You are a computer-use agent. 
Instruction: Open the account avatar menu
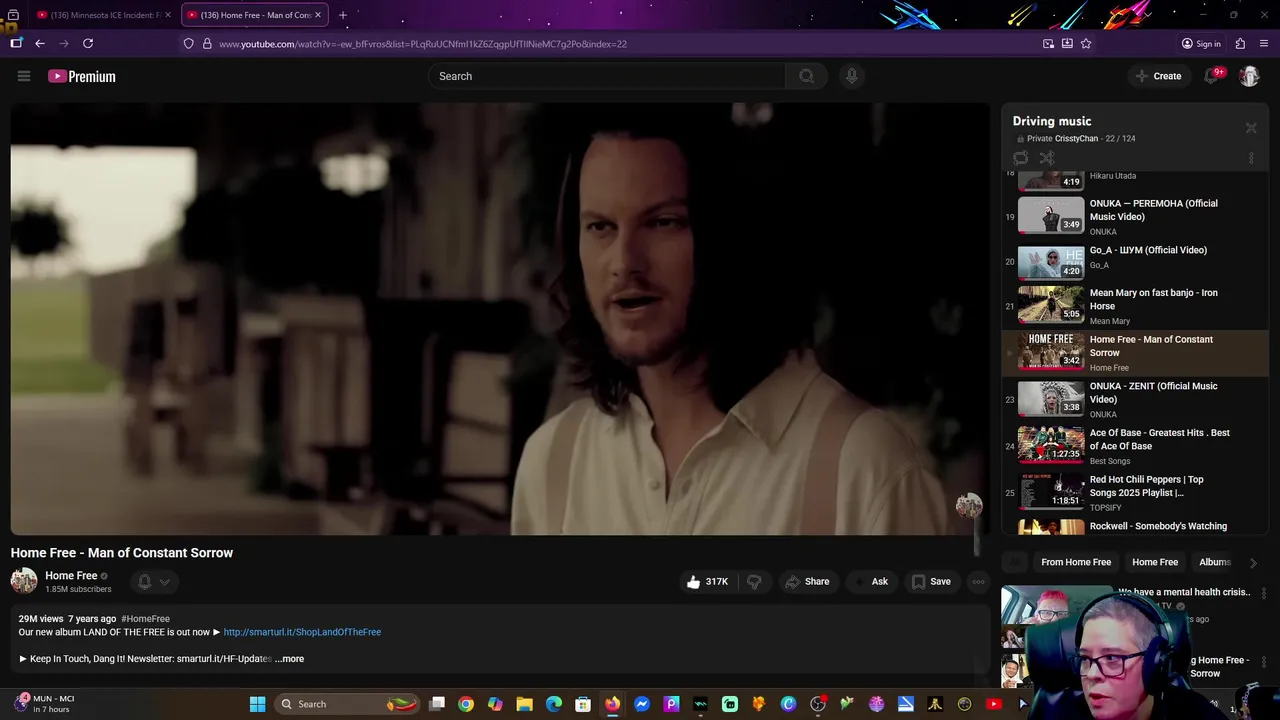click(1249, 76)
